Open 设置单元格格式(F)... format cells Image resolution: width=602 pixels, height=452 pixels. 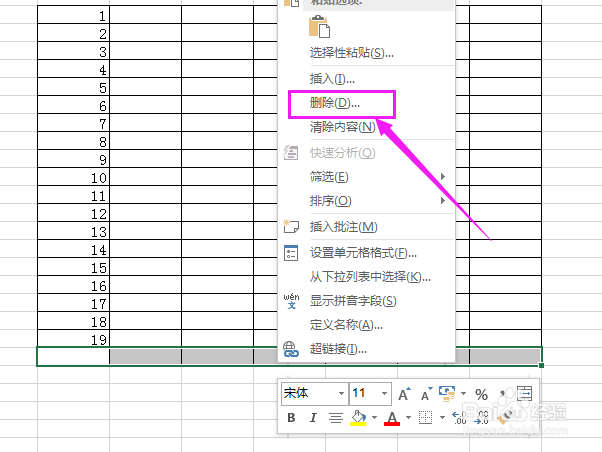click(363, 253)
